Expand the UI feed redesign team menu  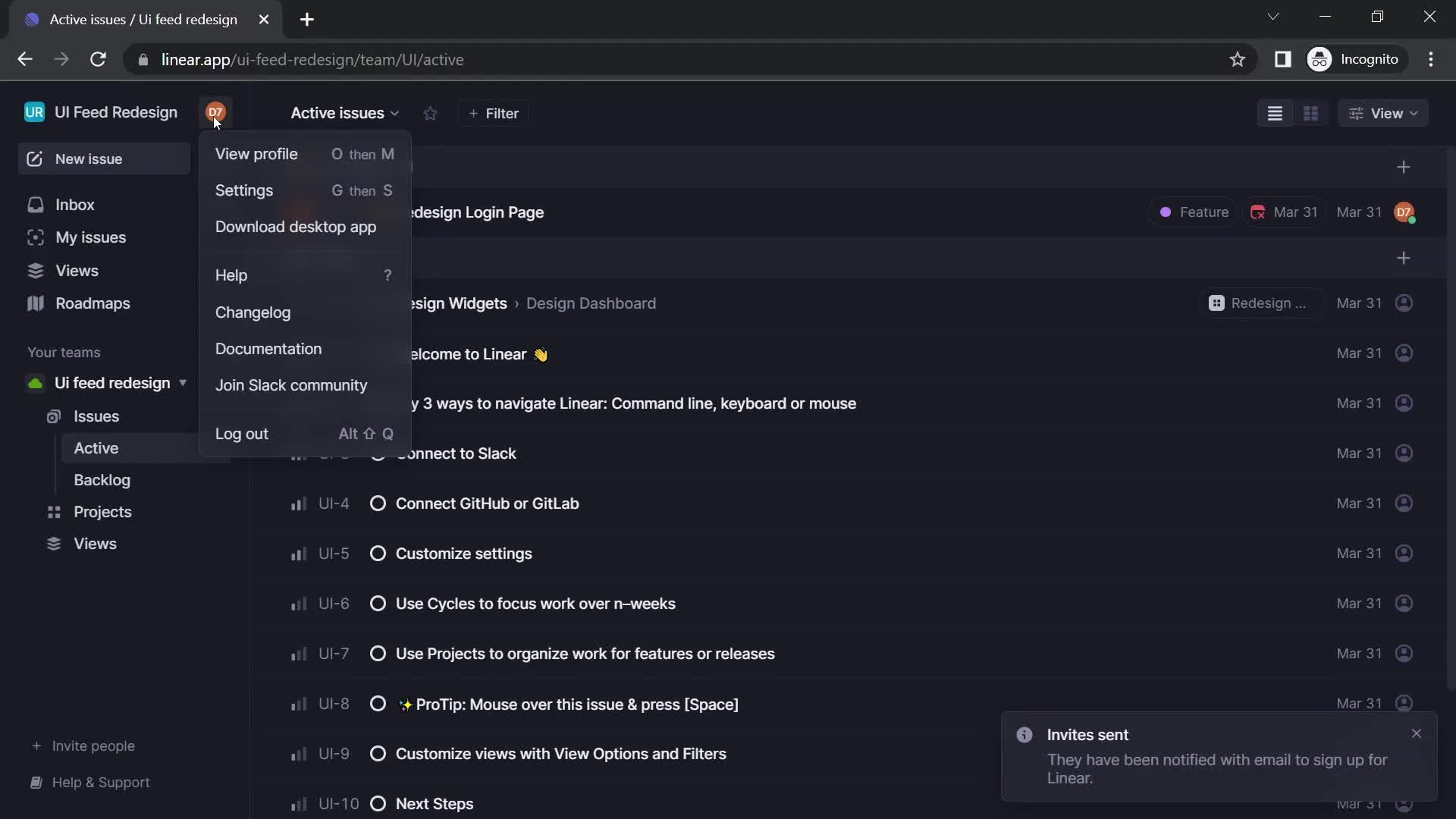pos(182,383)
